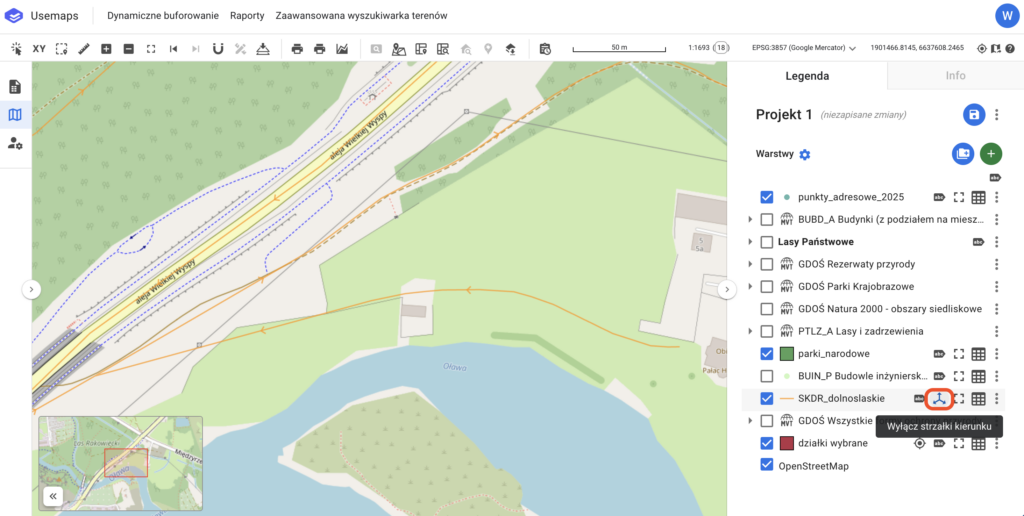Click the direction arrows icon for SKDR_dolnoslaskie

click(x=939, y=398)
